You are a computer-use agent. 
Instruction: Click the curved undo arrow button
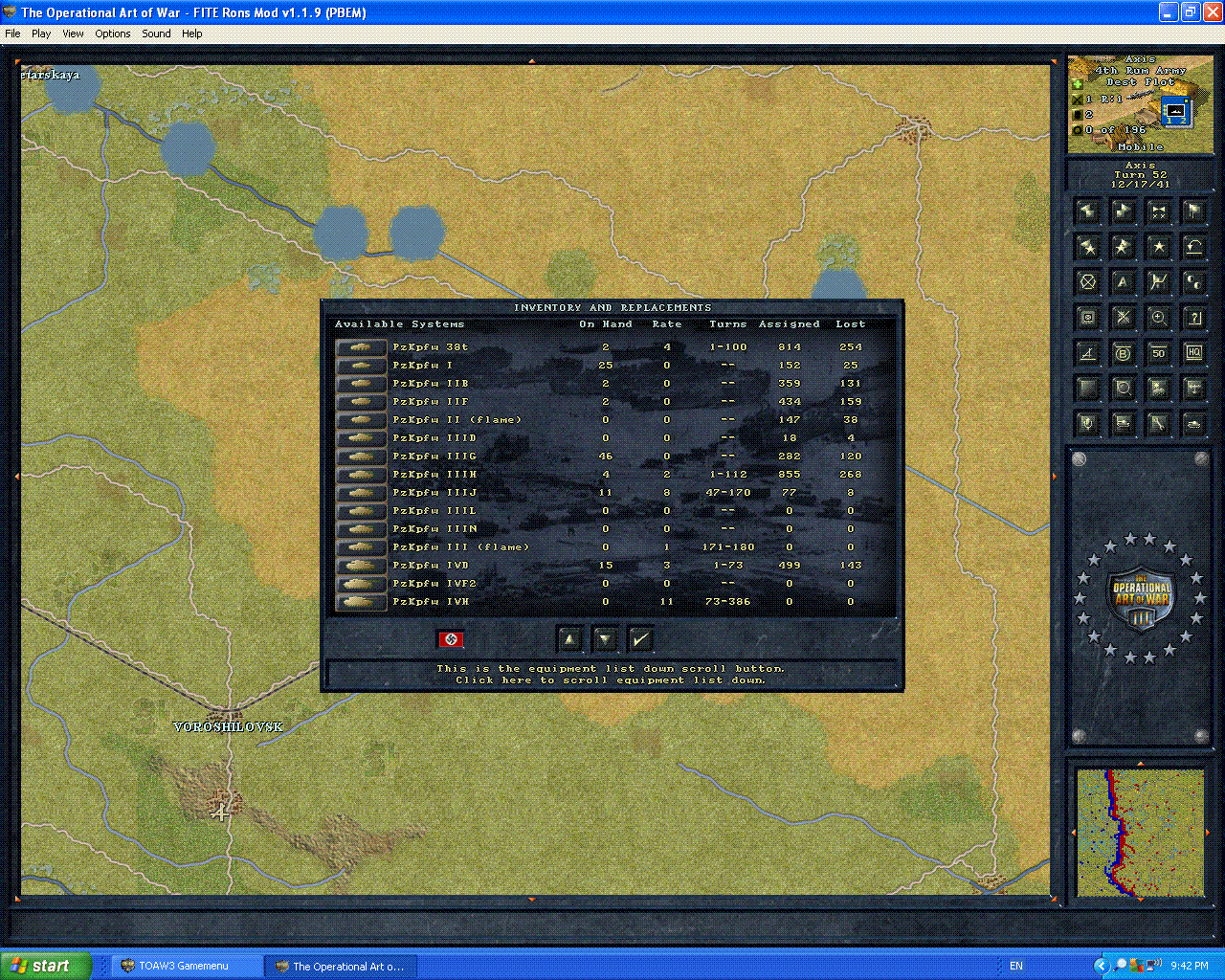pyautogui.click(x=1193, y=247)
